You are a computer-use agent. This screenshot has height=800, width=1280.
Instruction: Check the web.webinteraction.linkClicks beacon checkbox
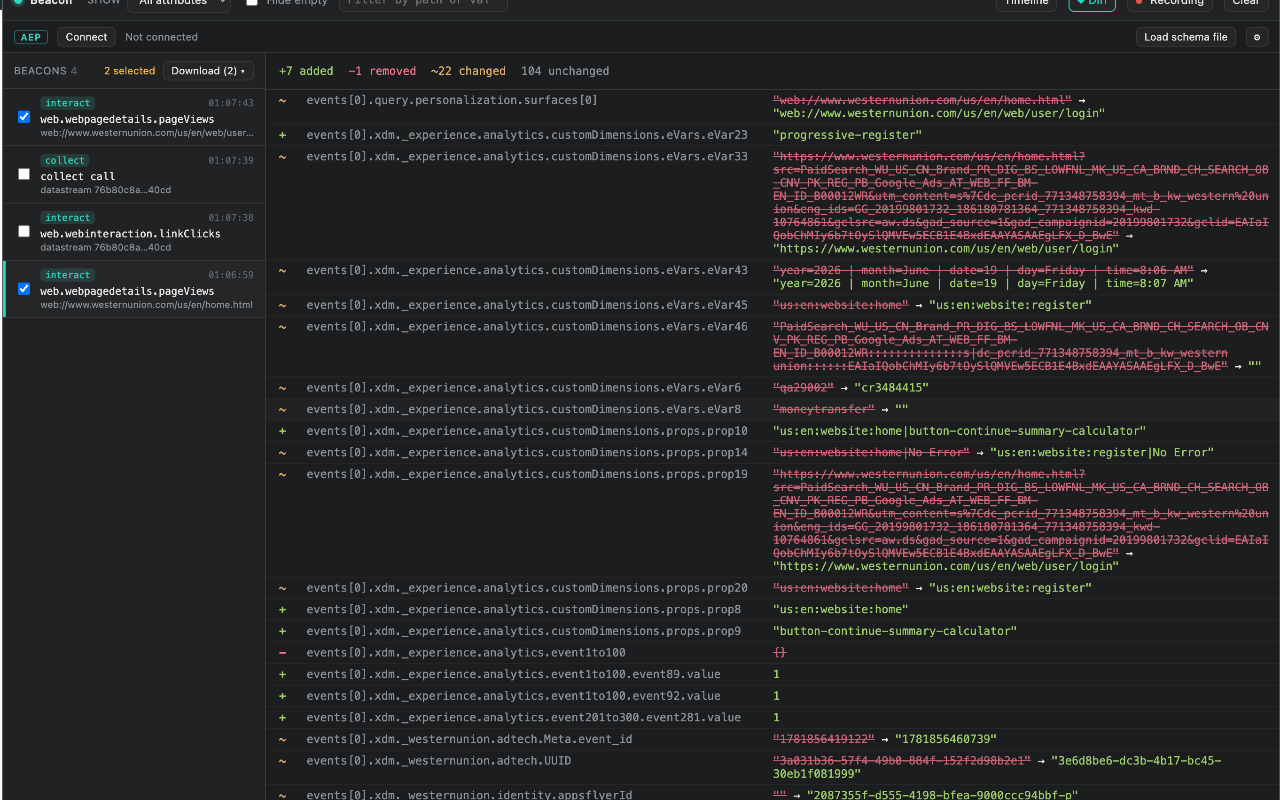pos(24,231)
